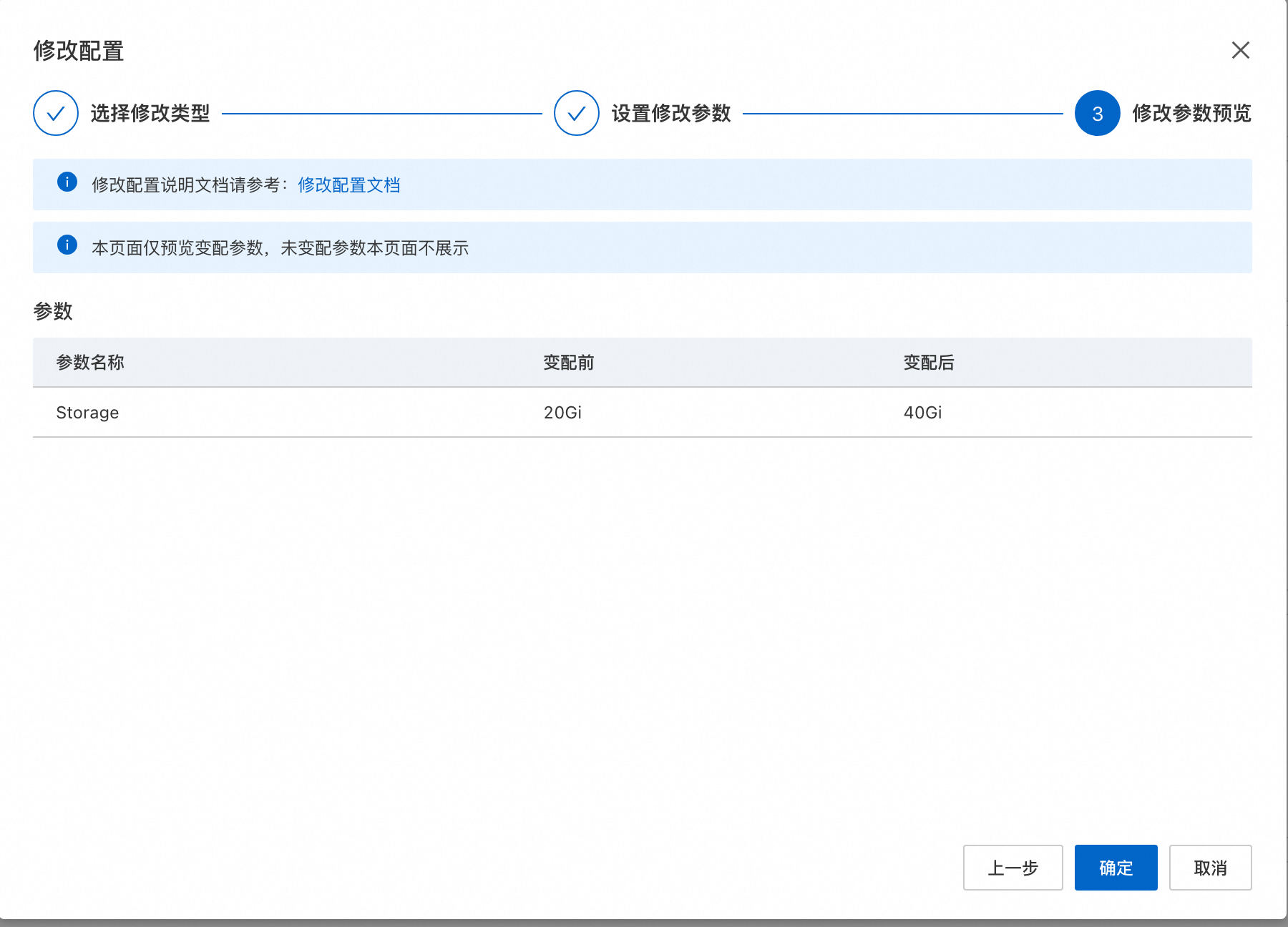Open the 修改配置文档 link
Screen dimensions: 1288x927
tap(349, 185)
